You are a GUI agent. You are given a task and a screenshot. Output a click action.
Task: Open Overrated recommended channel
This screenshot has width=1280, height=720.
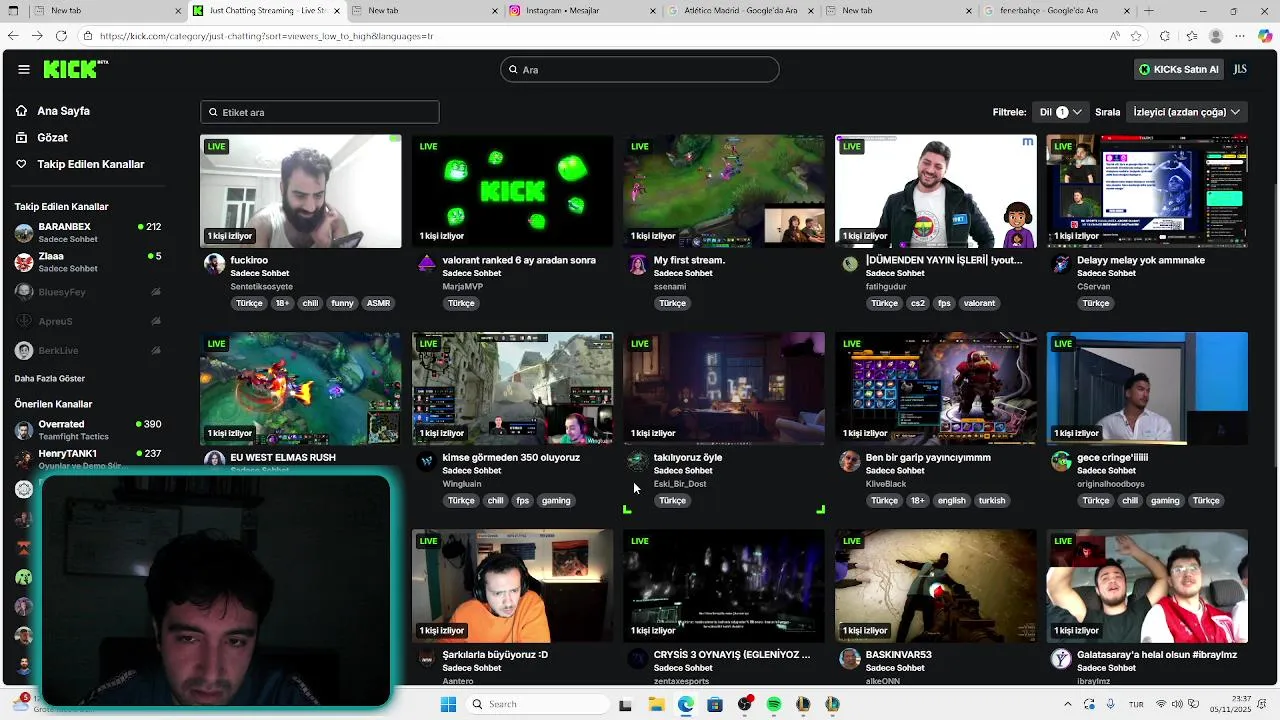click(x=88, y=430)
